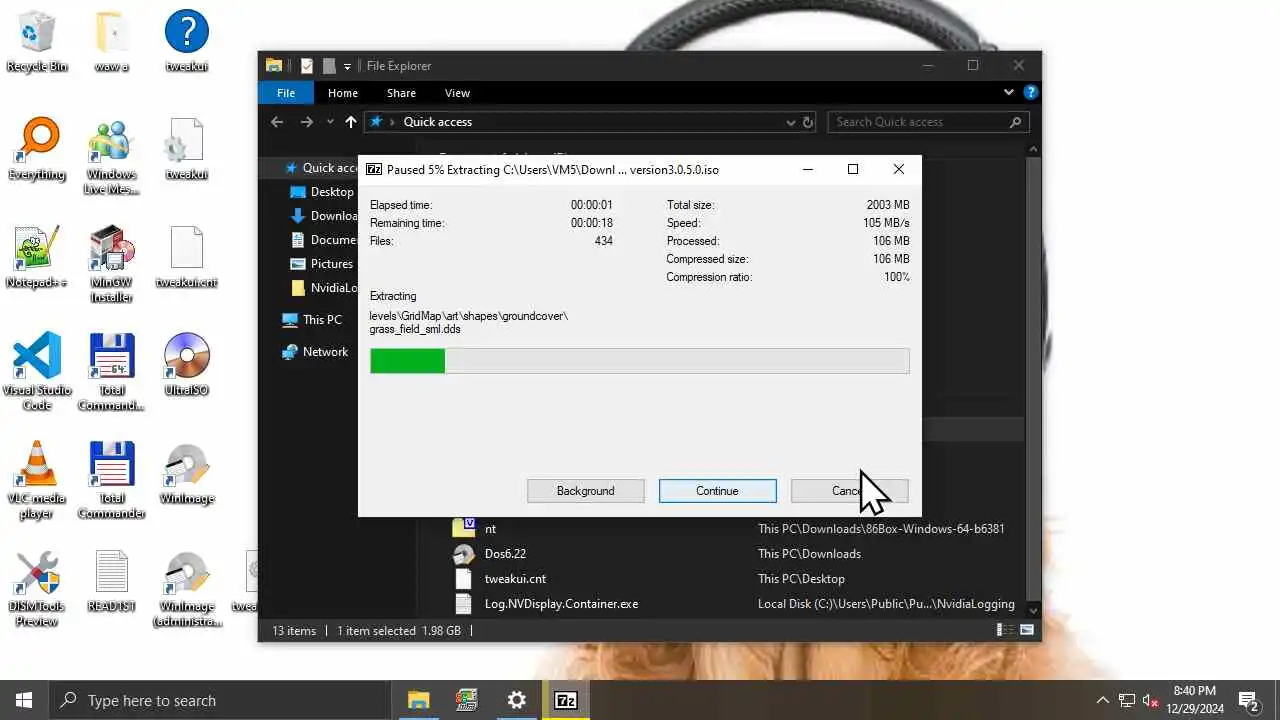Image resolution: width=1280 pixels, height=720 pixels.
Task: Launch the Everything search icon
Action: (x=37, y=149)
